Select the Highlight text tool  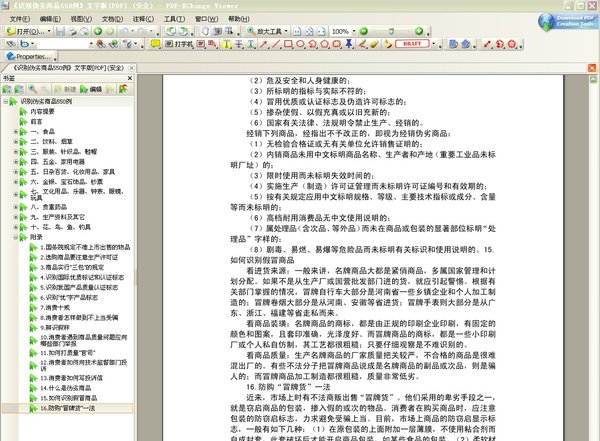click(x=227, y=44)
